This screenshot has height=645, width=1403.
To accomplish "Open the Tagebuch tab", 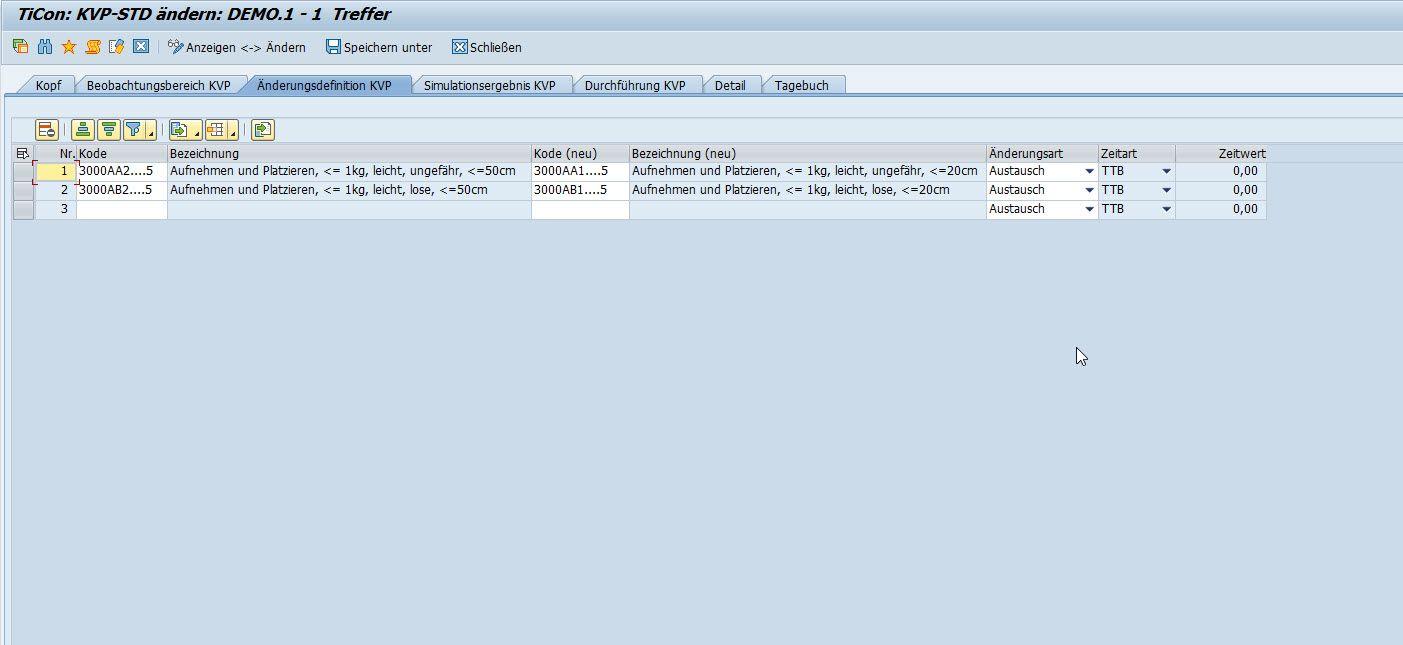I will pyautogui.click(x=801, y=85).
